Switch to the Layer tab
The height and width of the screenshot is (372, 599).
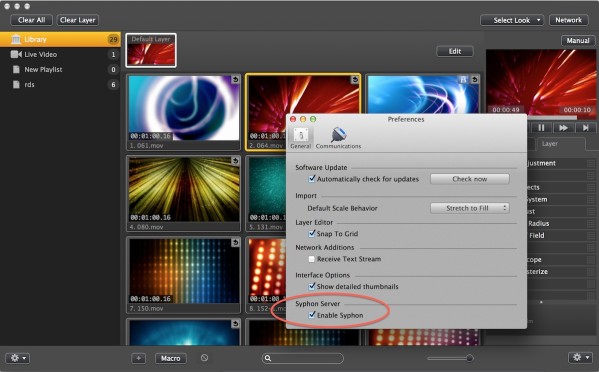(x=550, y=144)
